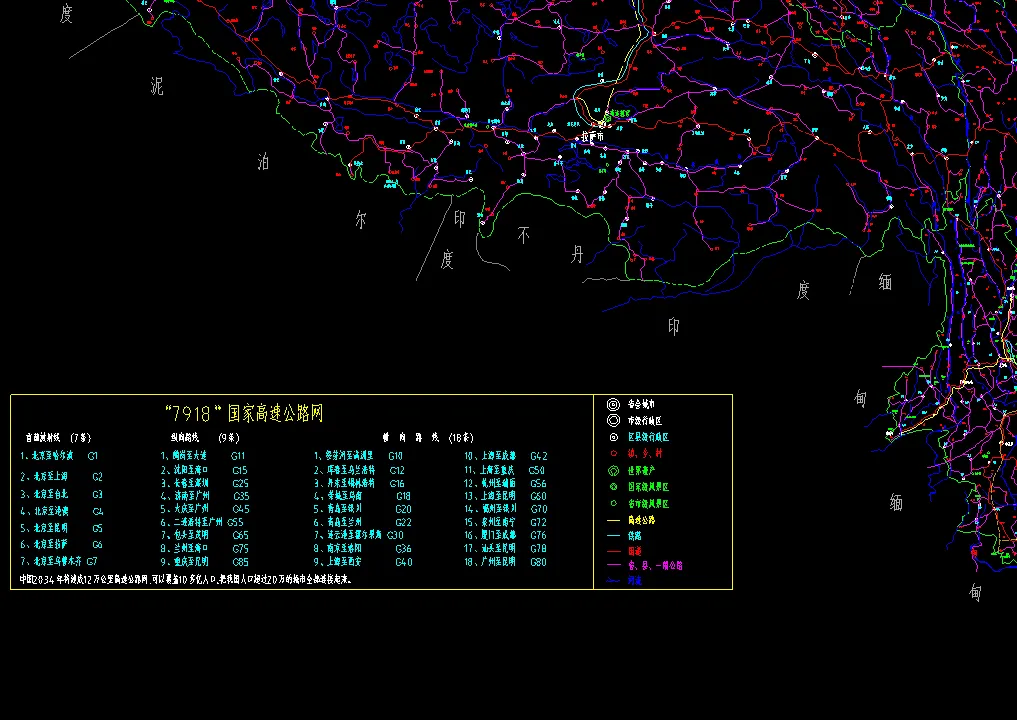Click the 不丹 country label on map
This screenshot has width=1017, height=720.
coord(550,245)
